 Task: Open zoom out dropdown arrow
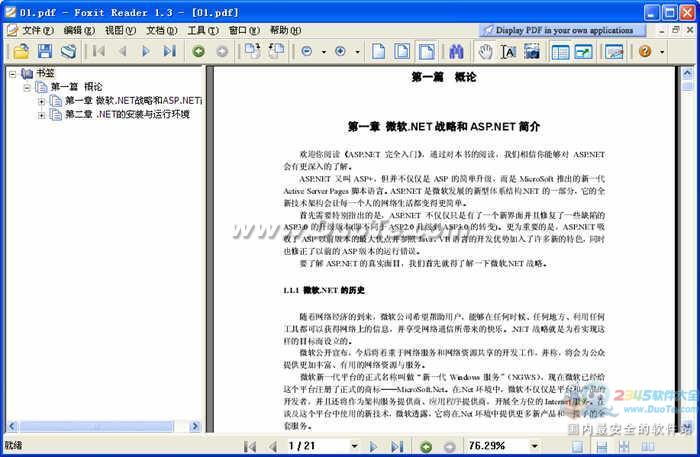[324, 52]
